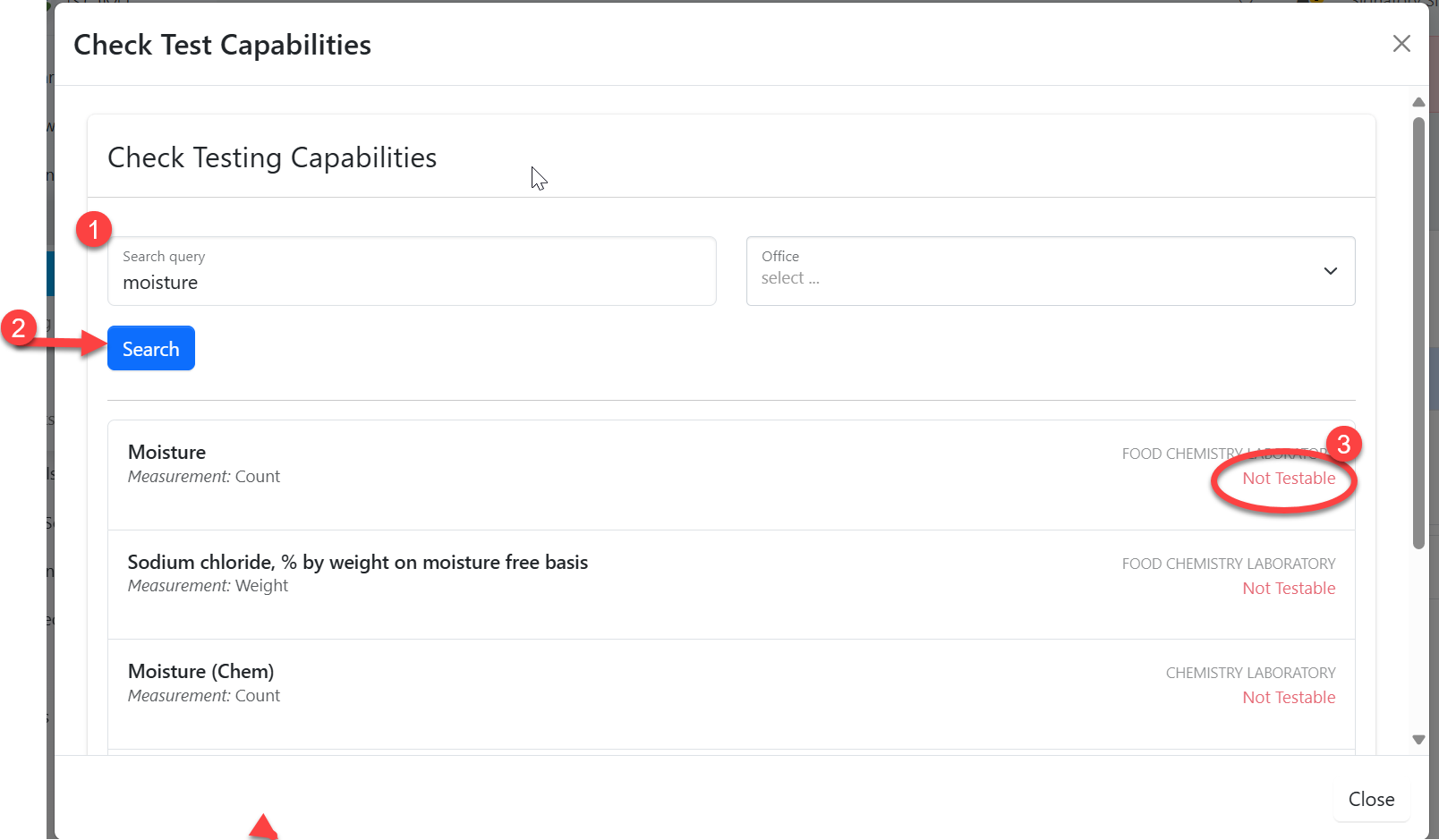Click the Check Testing Capabilities heading
The width and height of the screenshot is (1439, 840).
(x=272, y=158)
